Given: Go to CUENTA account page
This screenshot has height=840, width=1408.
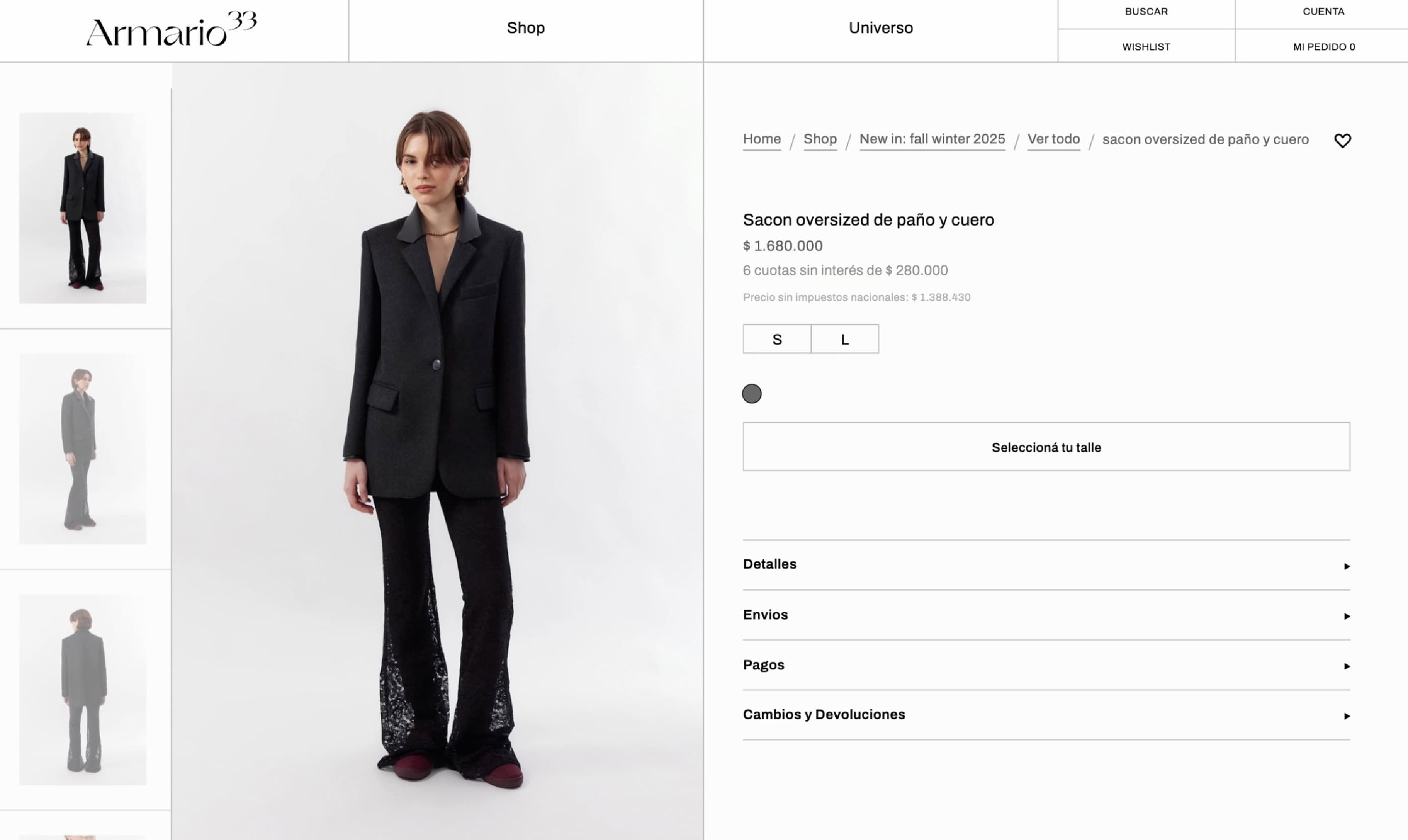Looking at the screenshot, I should point(1323,12).
